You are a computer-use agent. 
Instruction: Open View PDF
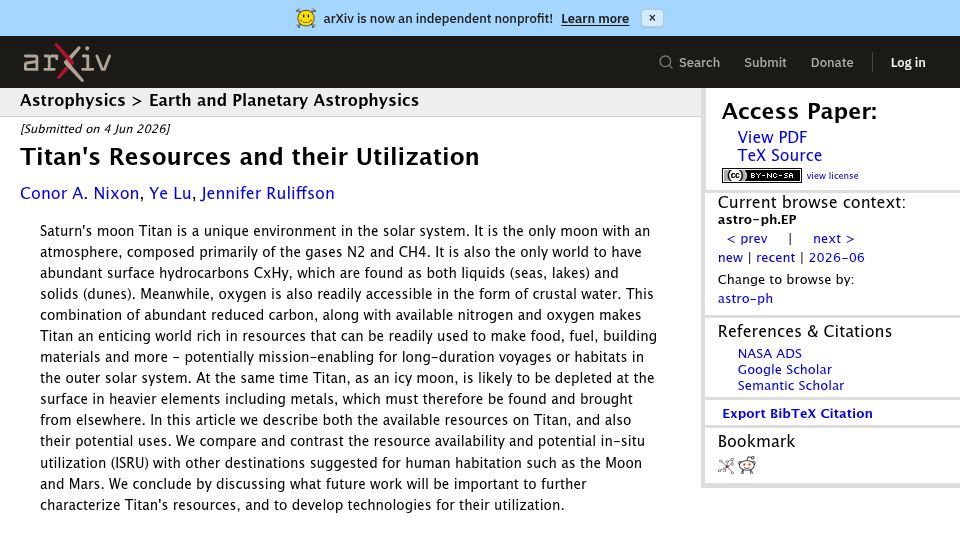772,137
